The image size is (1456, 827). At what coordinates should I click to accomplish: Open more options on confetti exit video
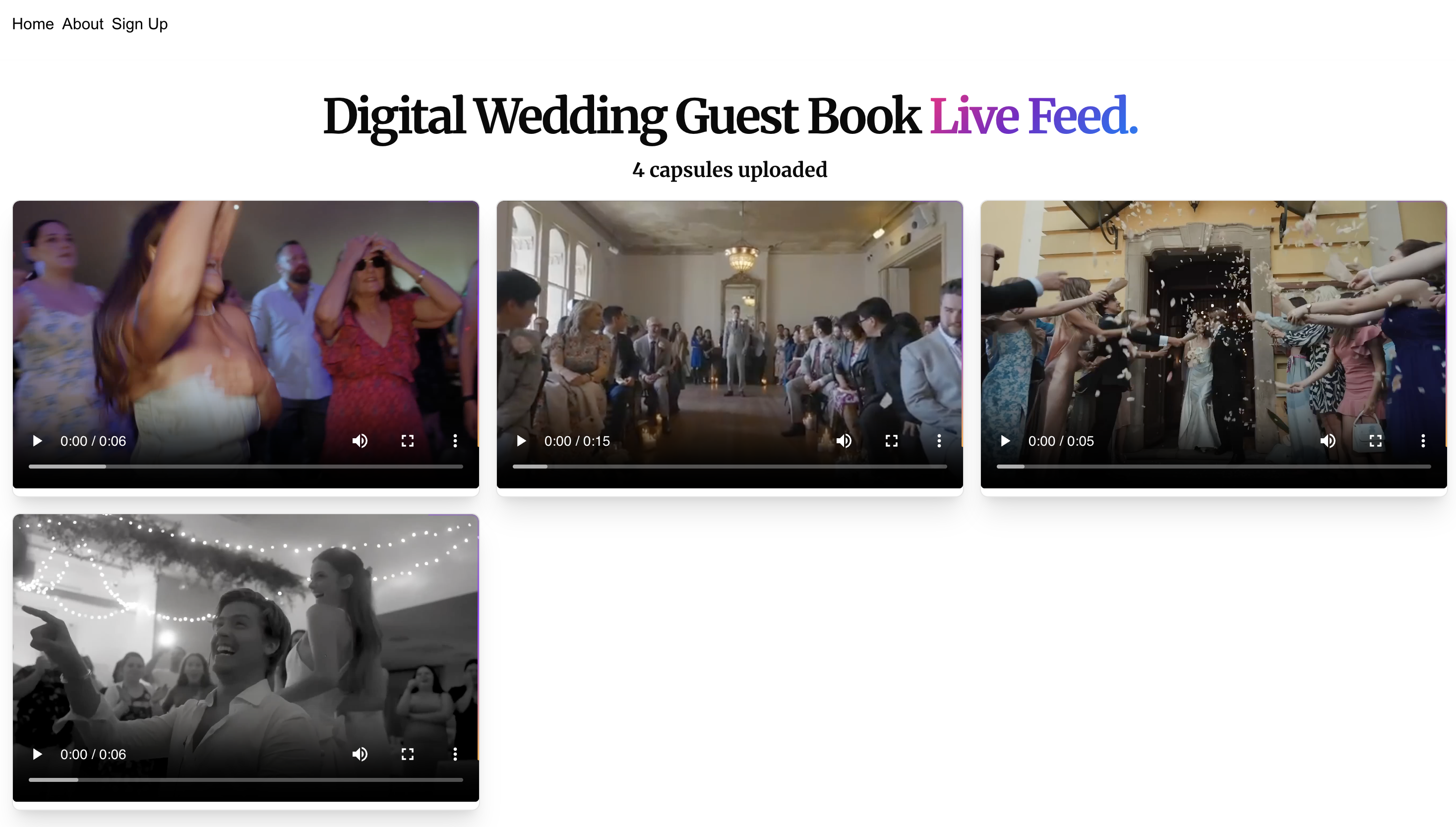1423,441
